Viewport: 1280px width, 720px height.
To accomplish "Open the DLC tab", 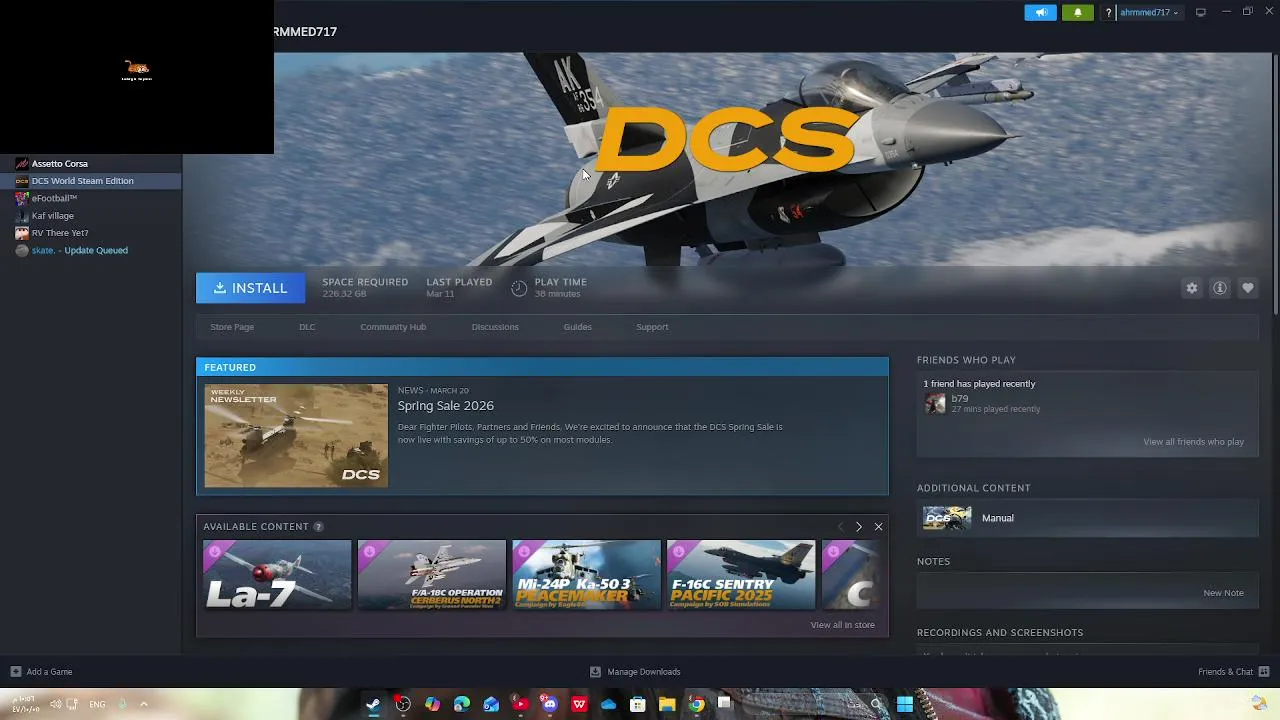I will [307, 327].
